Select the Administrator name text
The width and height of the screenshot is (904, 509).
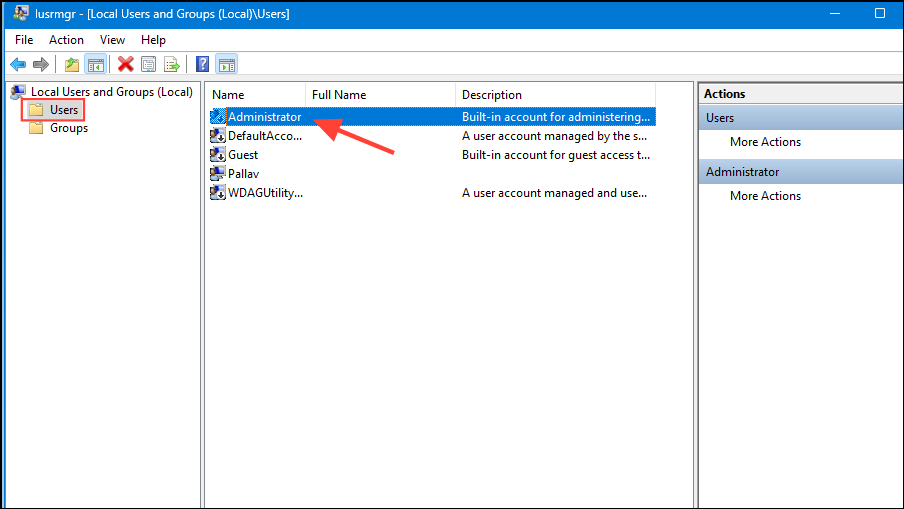(265, 116)
